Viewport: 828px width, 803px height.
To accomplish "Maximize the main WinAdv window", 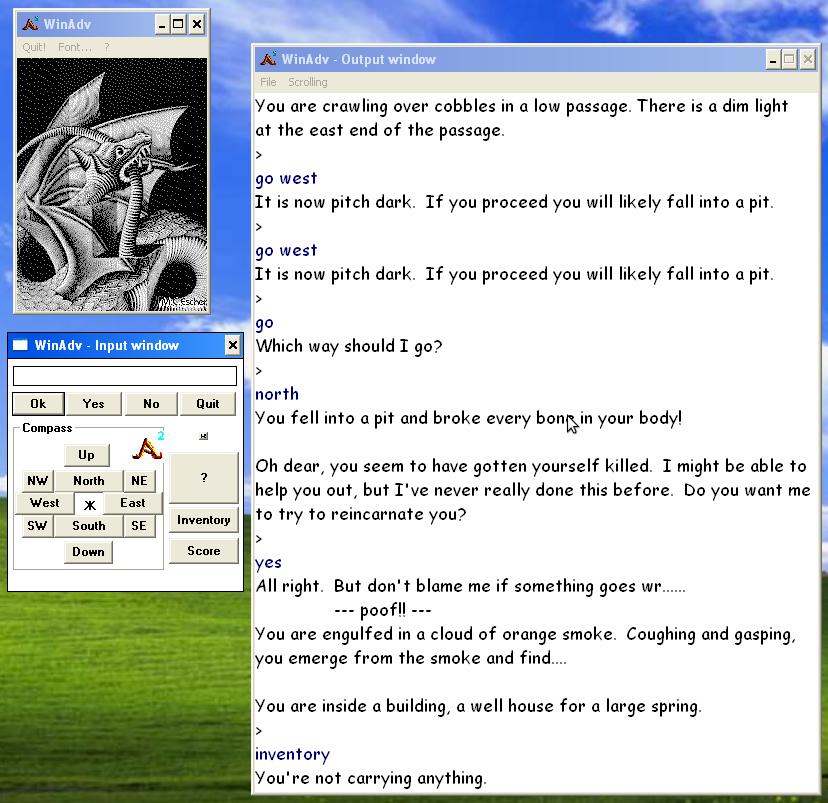I will [178, 24].
